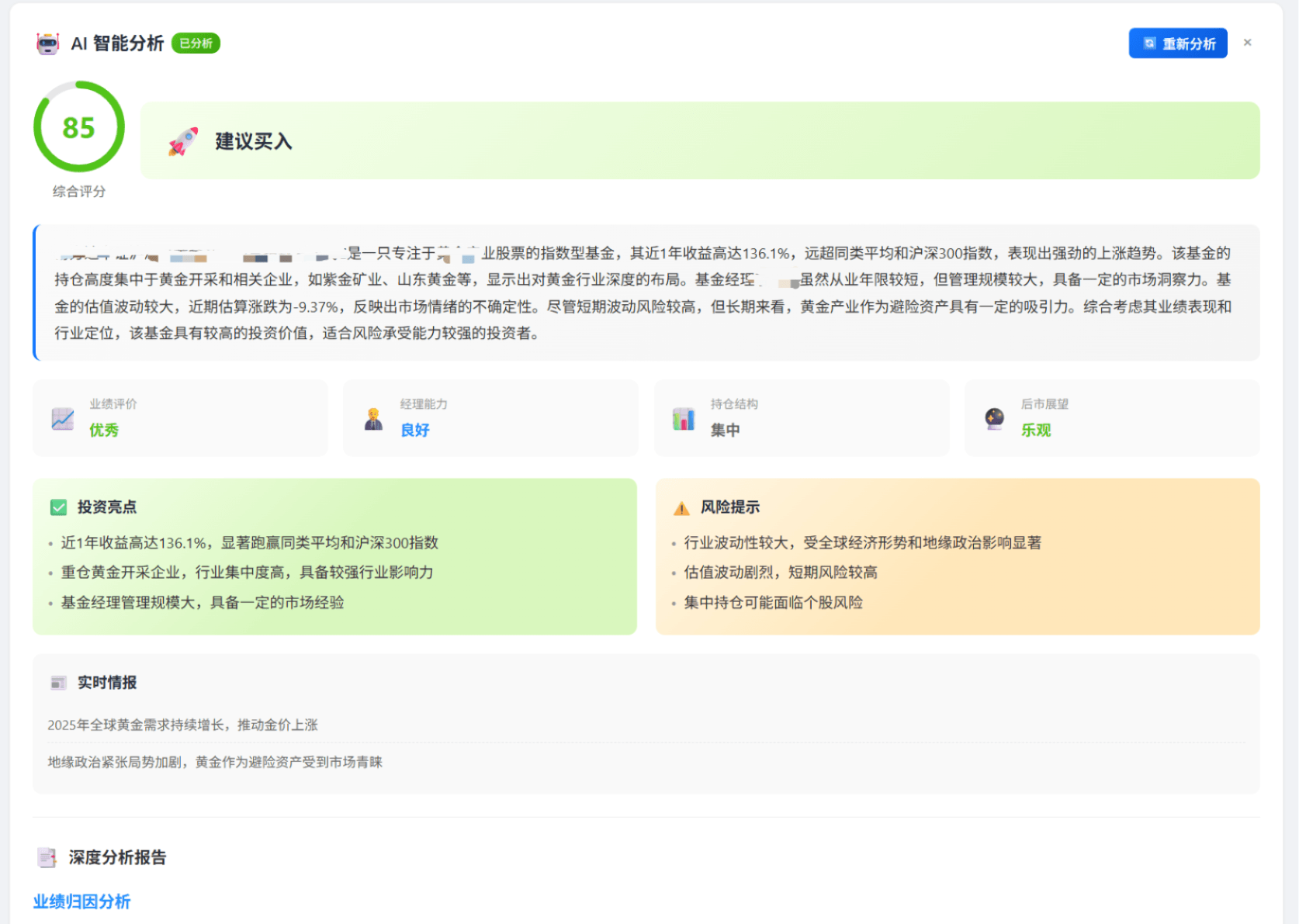Open the 2025年全球黄金需求 news item
The height and width of the screenshot is (924, 1299).
coord(182,725)
